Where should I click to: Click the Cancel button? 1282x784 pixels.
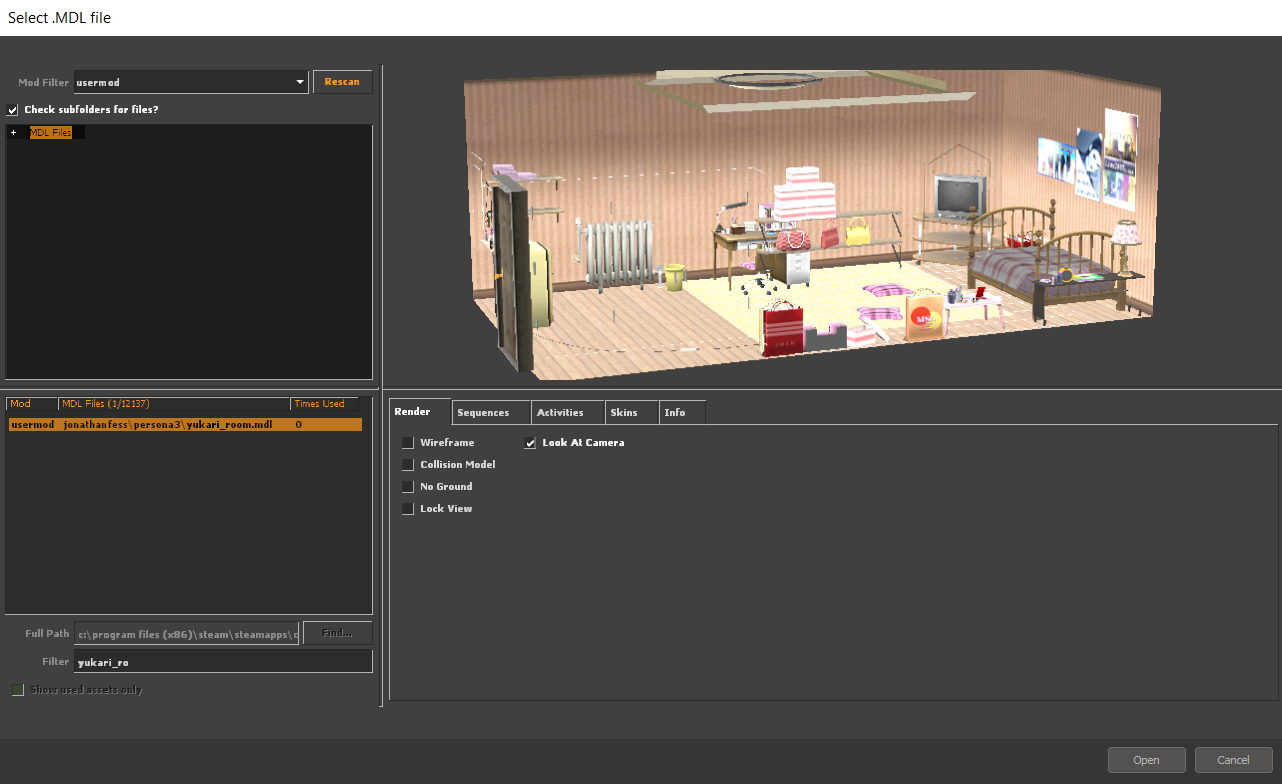tap(1234, 760)
